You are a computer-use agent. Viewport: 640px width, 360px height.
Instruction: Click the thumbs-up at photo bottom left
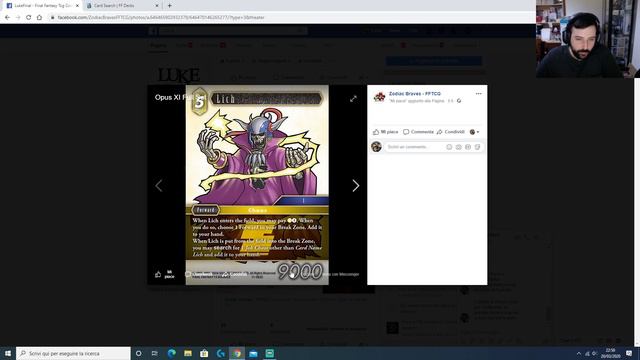[x=158, y=274]
